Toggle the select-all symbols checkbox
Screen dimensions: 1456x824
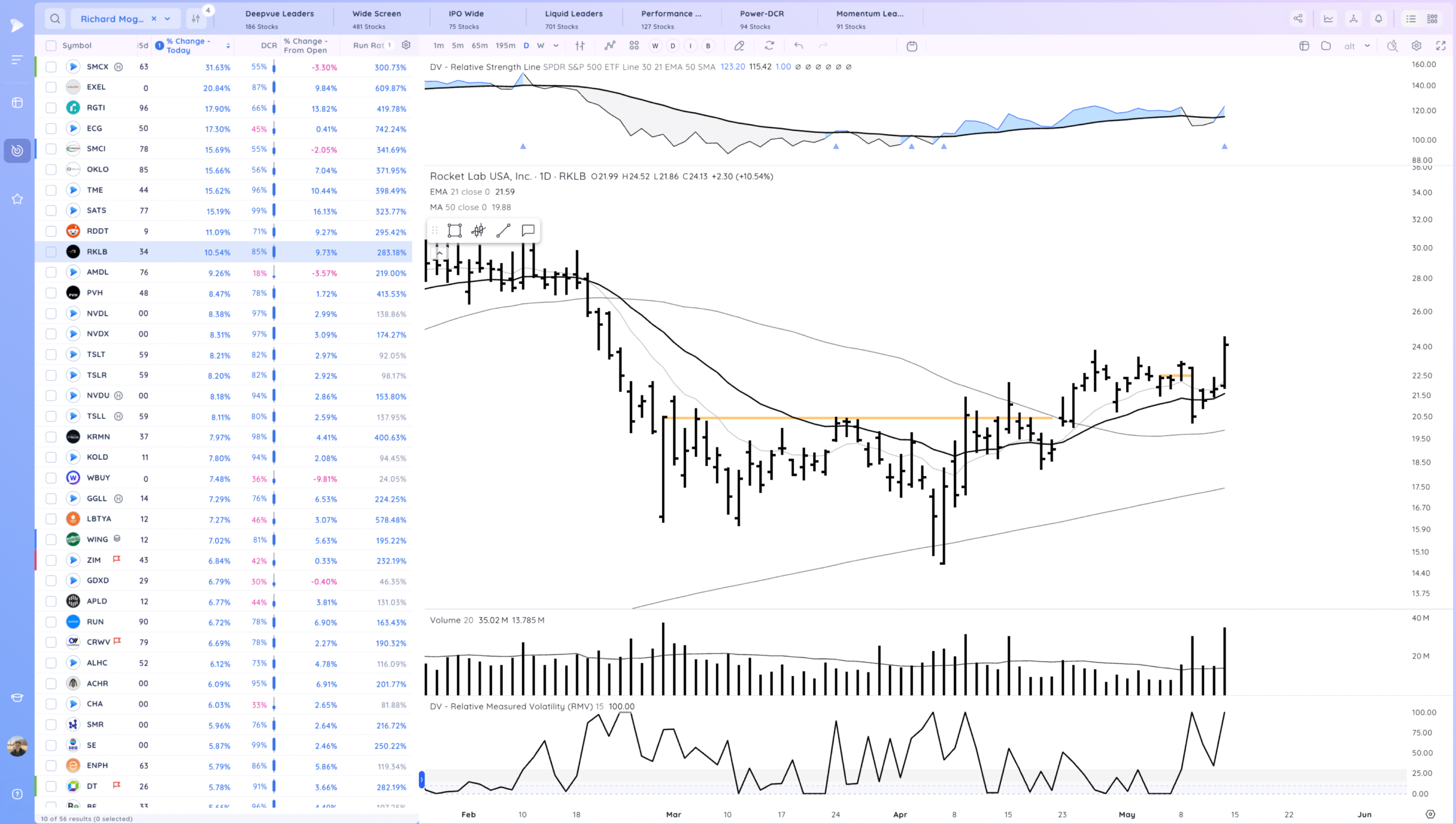coord(51,46)
